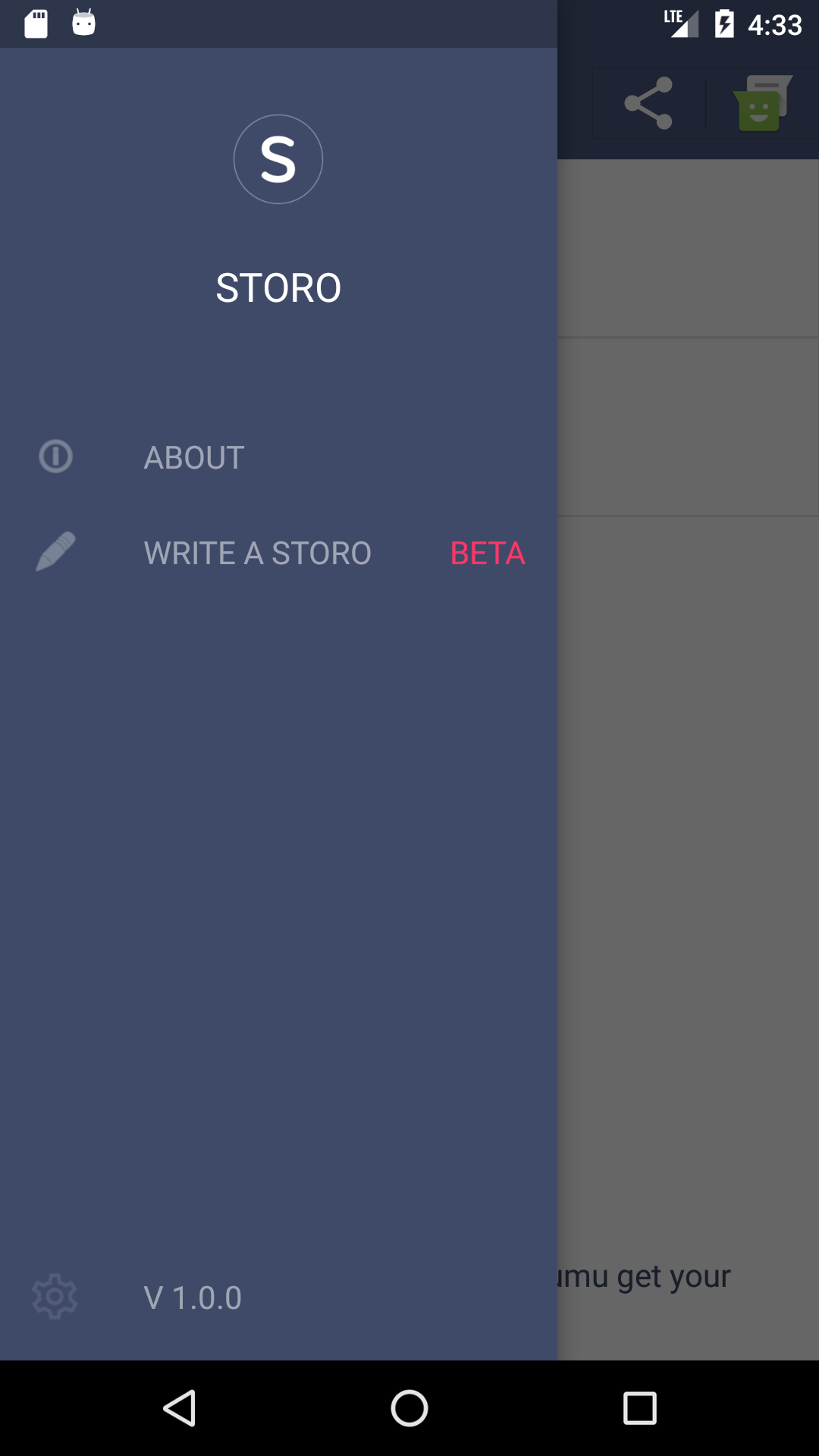Click the info icon beside ABOUT
This screenshot has width=819, height=1456.
click(56, 456)
